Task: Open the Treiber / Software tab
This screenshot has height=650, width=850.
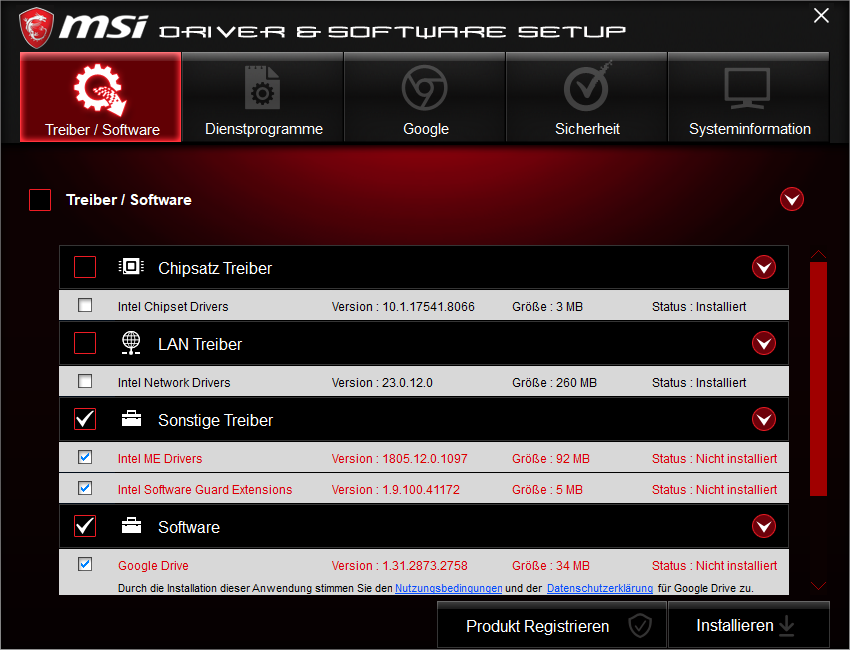Action: (x=100, y=97)
